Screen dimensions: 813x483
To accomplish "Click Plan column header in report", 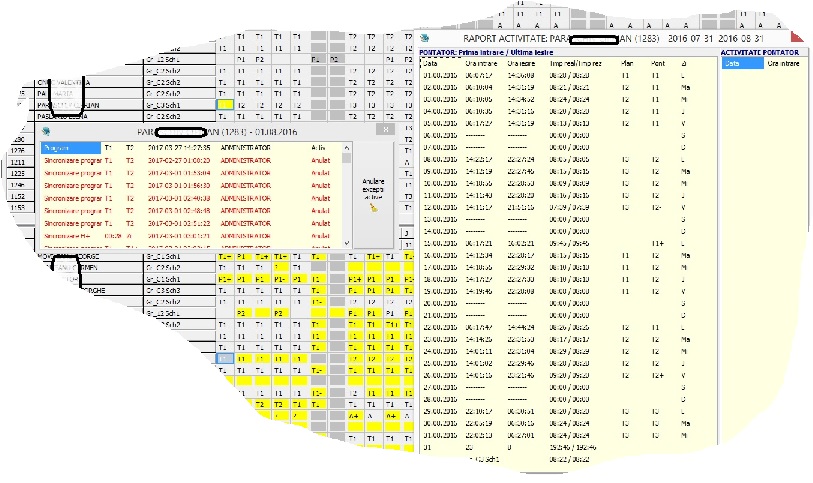I will click(x=626, y=64).
